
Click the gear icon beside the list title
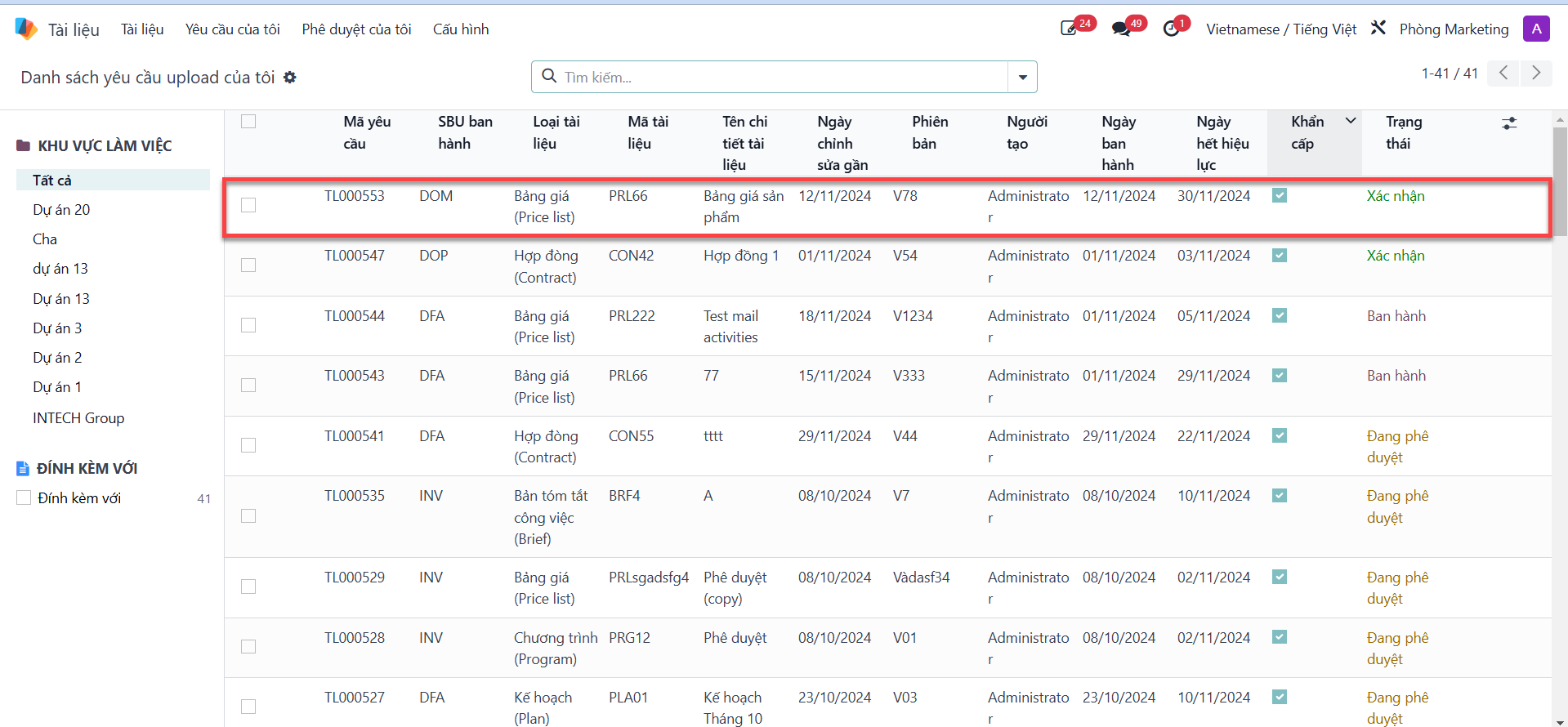click(x=290, y=78)
